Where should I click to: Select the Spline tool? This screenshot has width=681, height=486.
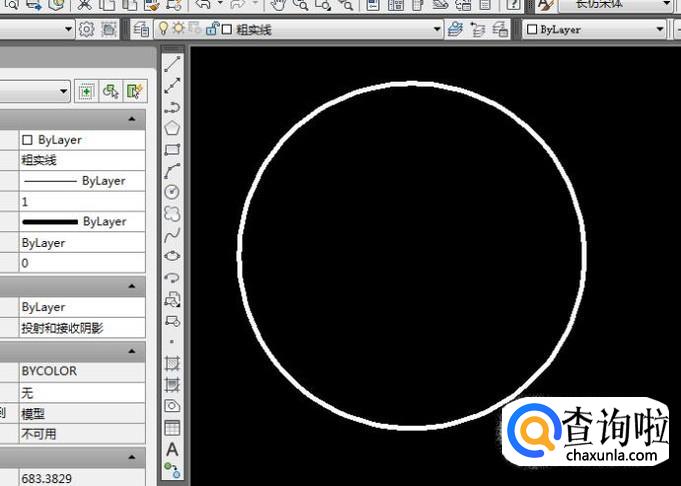pos(172,235)
